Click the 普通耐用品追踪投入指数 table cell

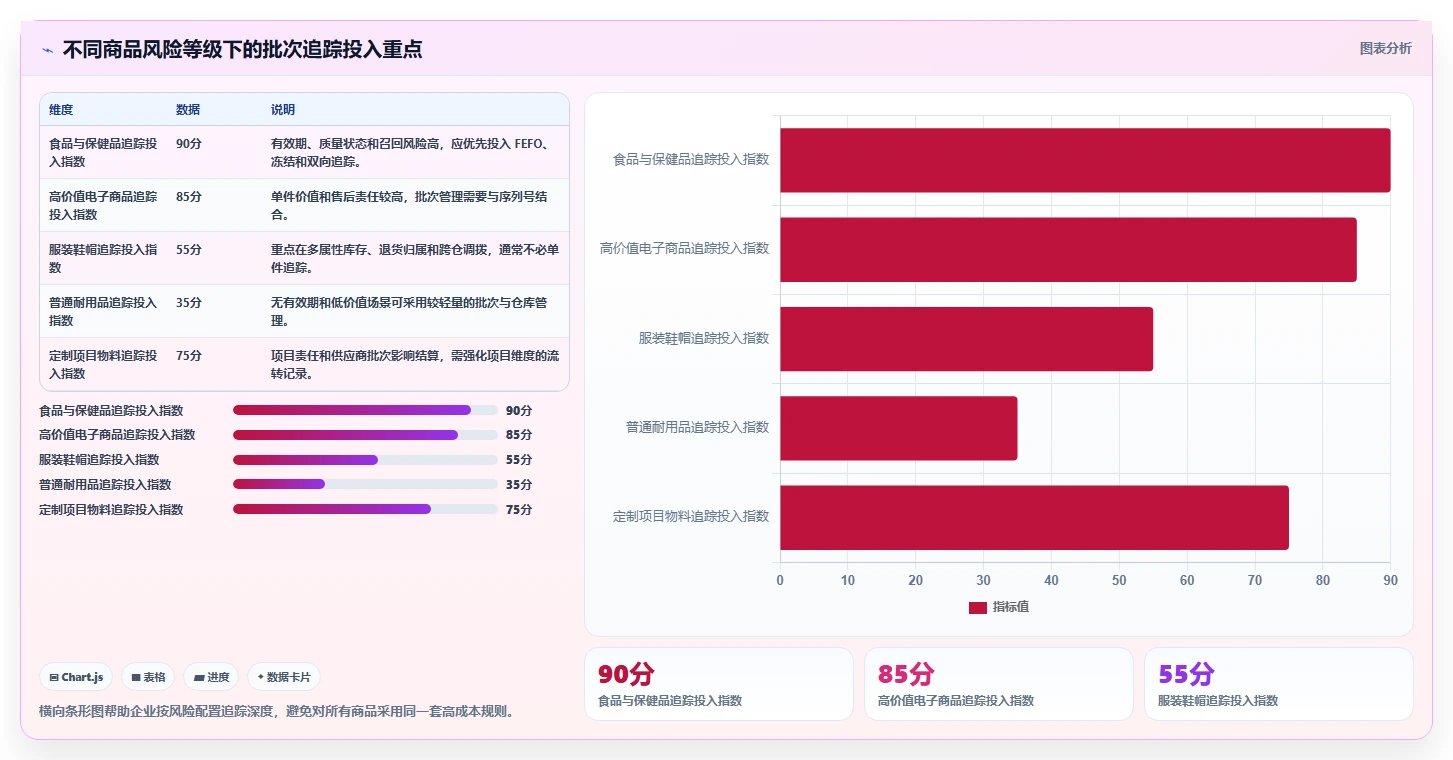click(x=103, y=312)
